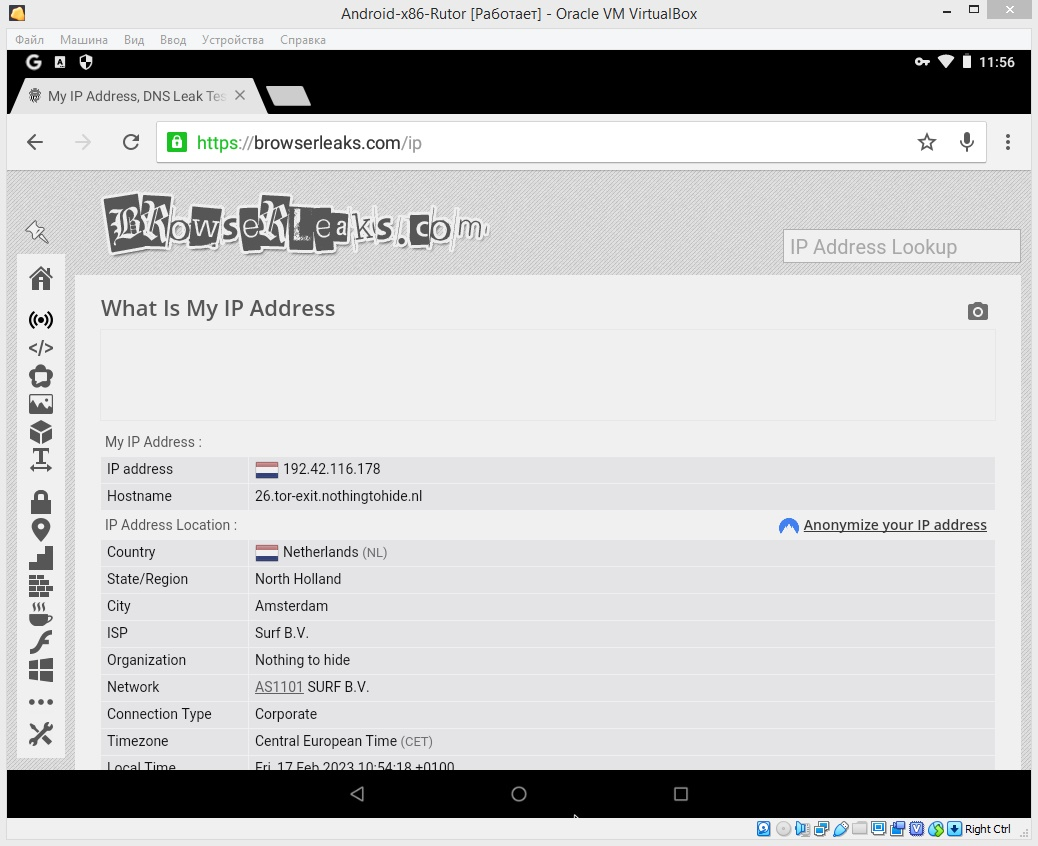The image size is (1038, 846).
Task: Open the Chrome three-dot overflow menu
Action: (1008, 142)
